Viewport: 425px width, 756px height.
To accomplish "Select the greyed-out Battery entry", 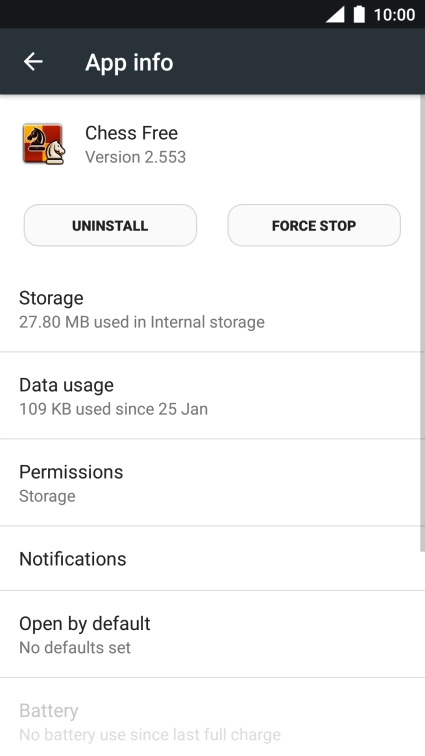I will pyautogui.click(x=210, y=717).
